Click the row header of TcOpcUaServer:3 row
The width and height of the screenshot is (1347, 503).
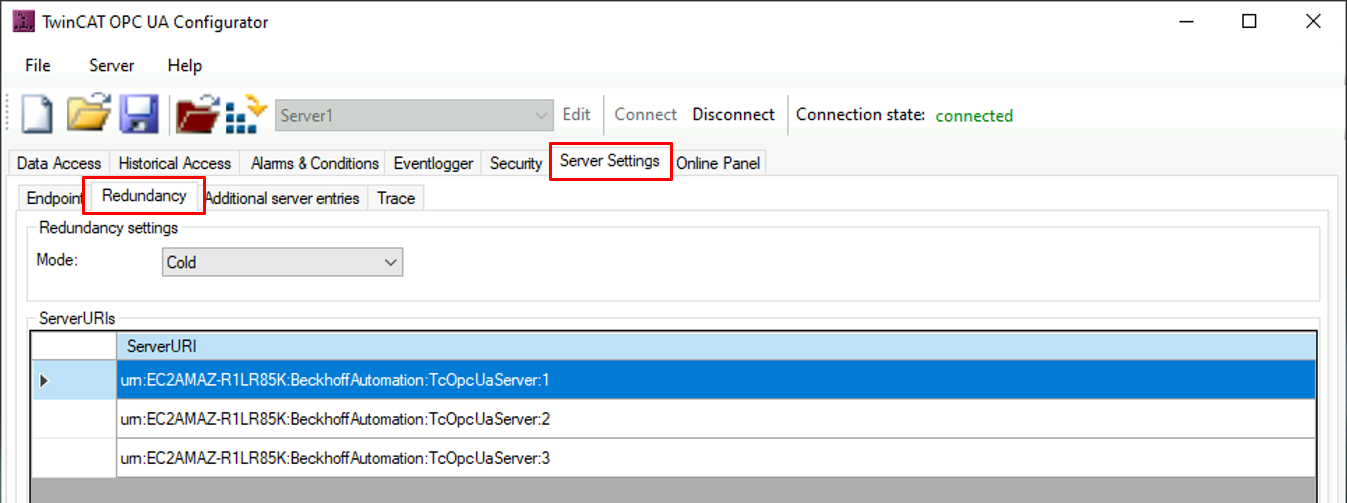click(x=74, y=458)
